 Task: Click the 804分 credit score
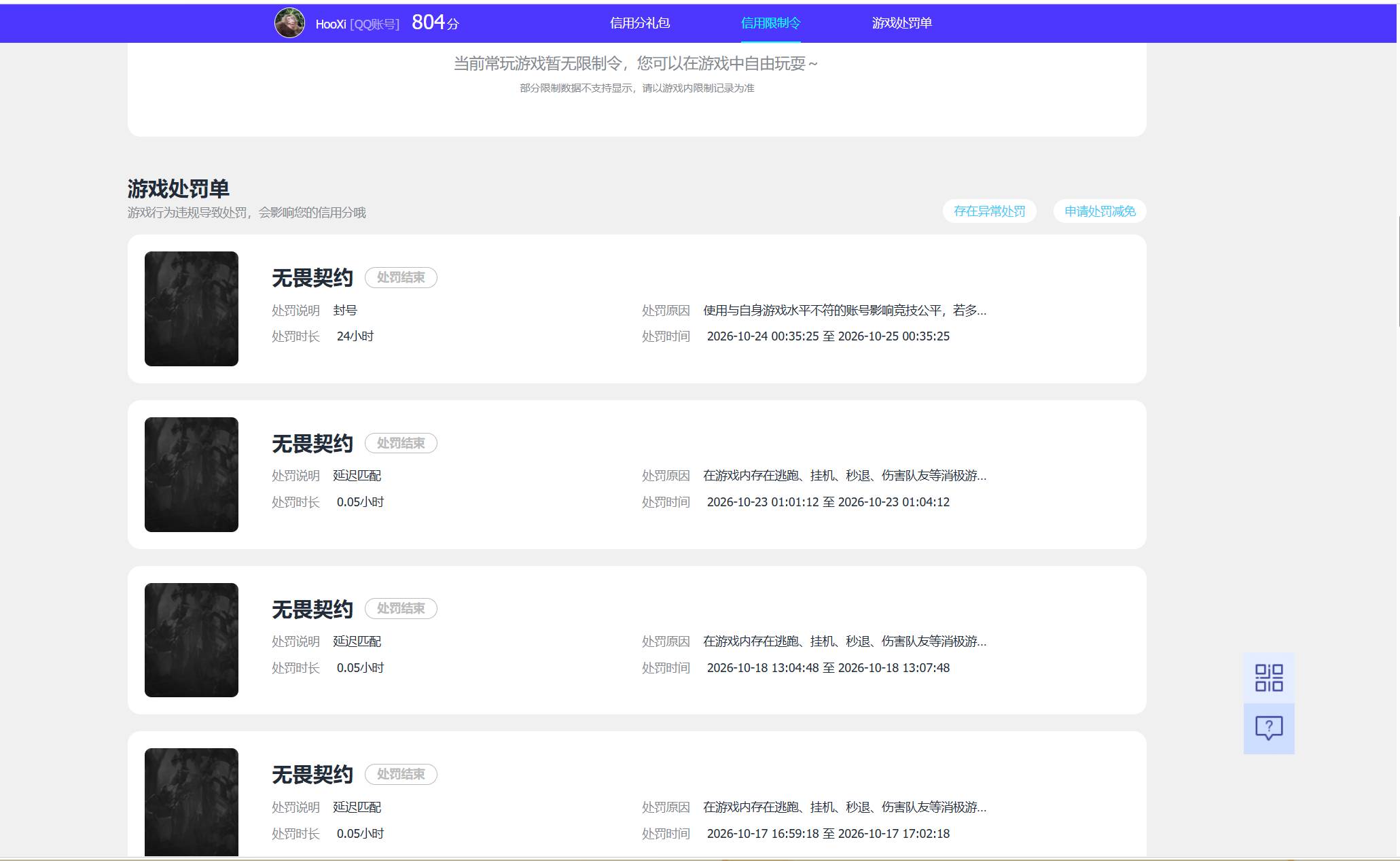click(x=435, y=23)
